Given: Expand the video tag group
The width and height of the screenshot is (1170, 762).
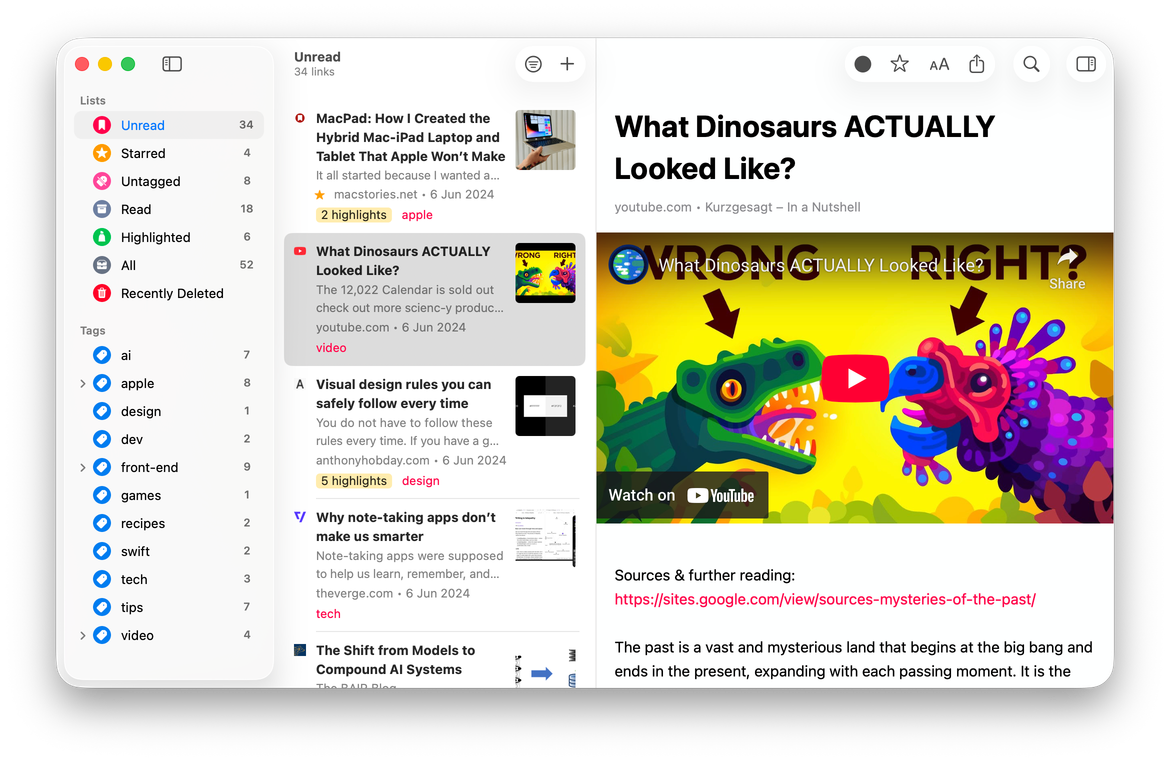Looking at the screenshot, I should (x=81, y=635).
